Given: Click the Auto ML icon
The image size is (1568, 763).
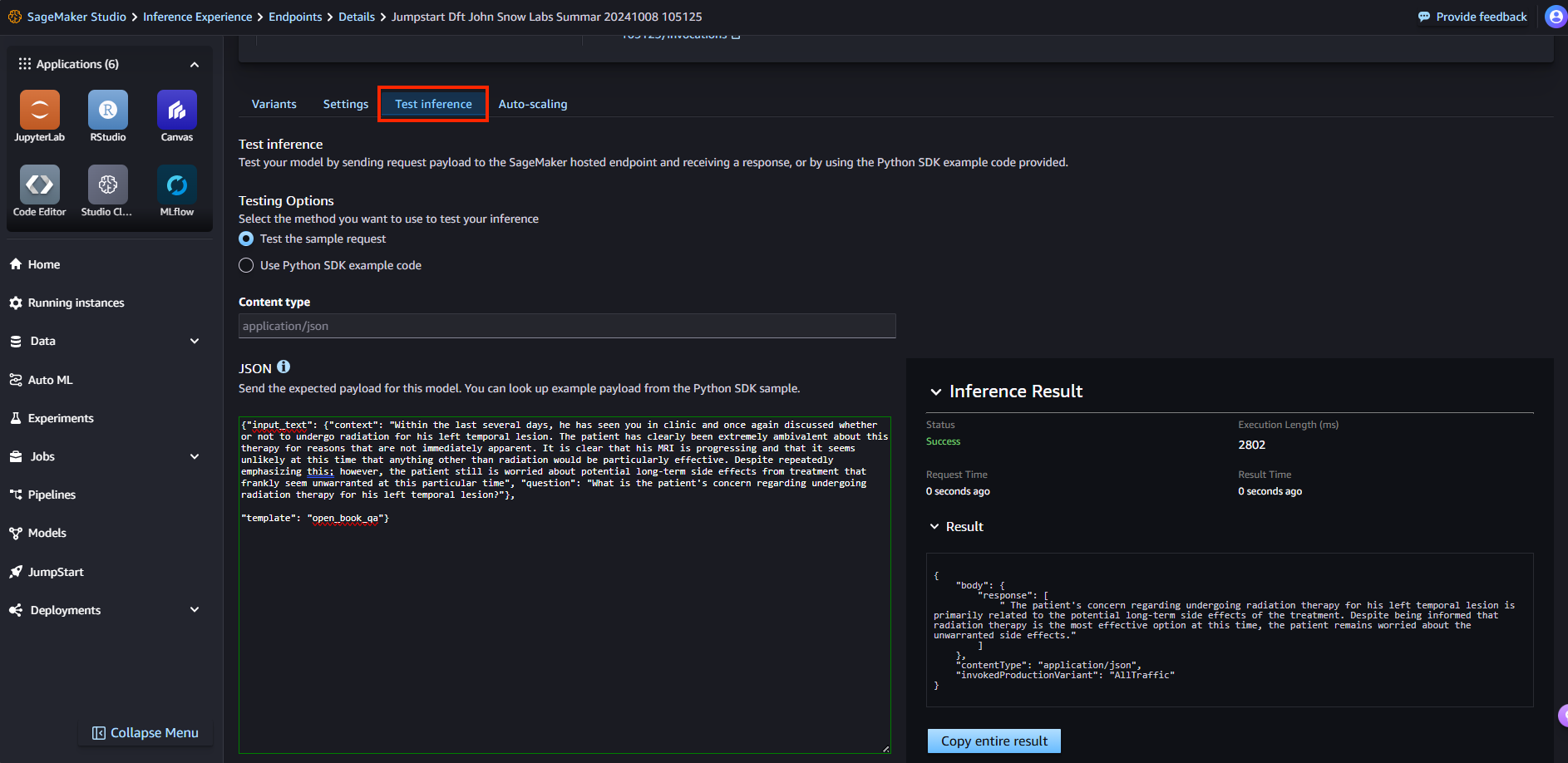Looking at the screenshot, I should click(16, 380).
